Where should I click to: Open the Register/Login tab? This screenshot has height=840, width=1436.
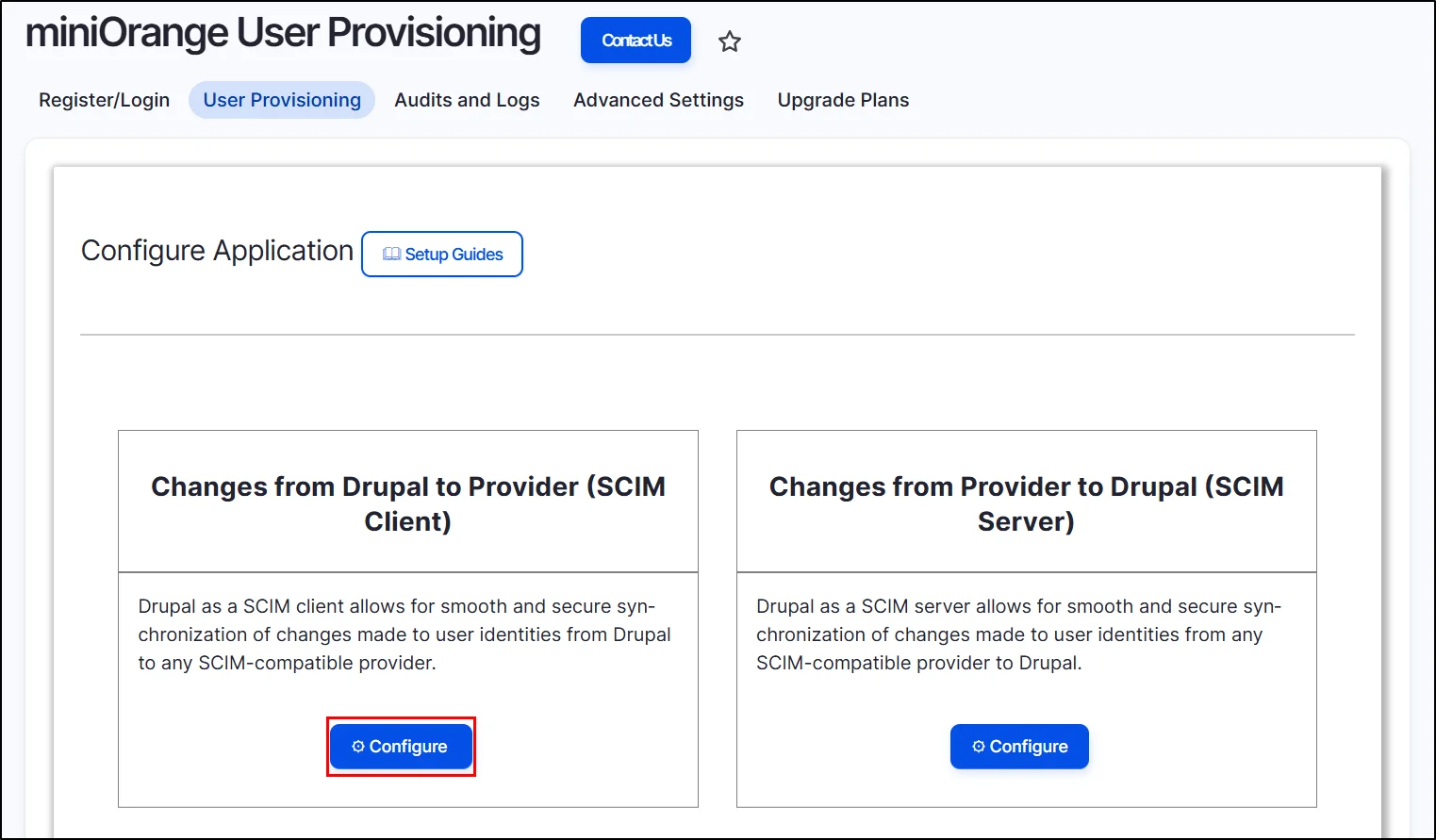105,100
